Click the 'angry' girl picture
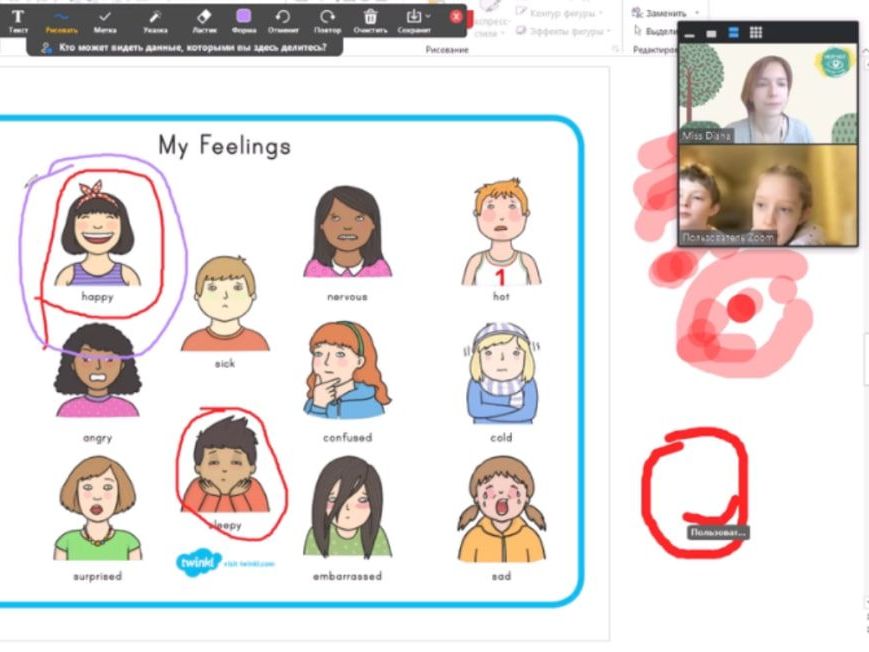 98,370
